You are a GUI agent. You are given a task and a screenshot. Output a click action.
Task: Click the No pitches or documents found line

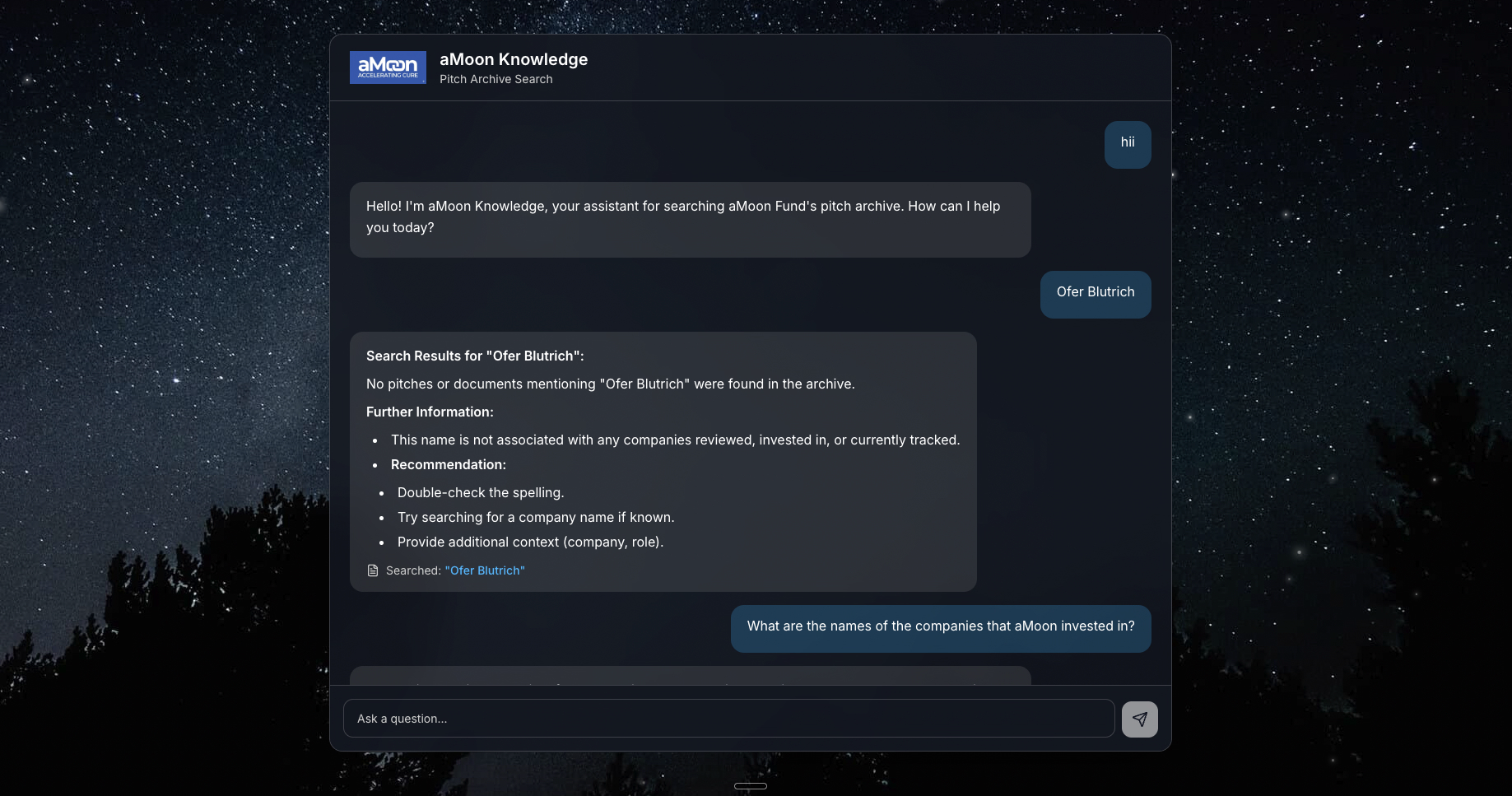tap(610, 384)
